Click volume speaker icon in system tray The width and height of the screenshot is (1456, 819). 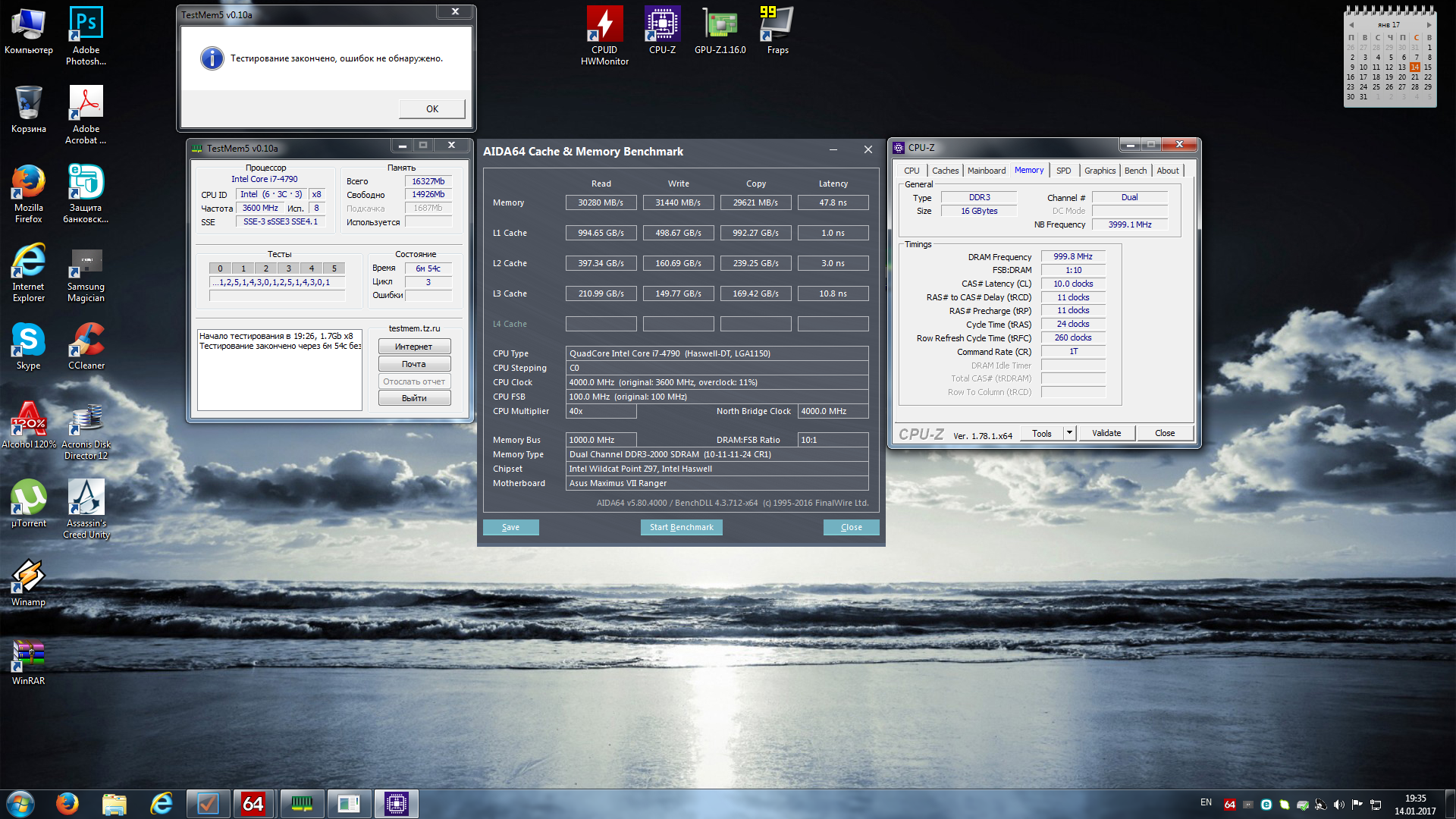pyautogui.click(x=1338, y=805)
